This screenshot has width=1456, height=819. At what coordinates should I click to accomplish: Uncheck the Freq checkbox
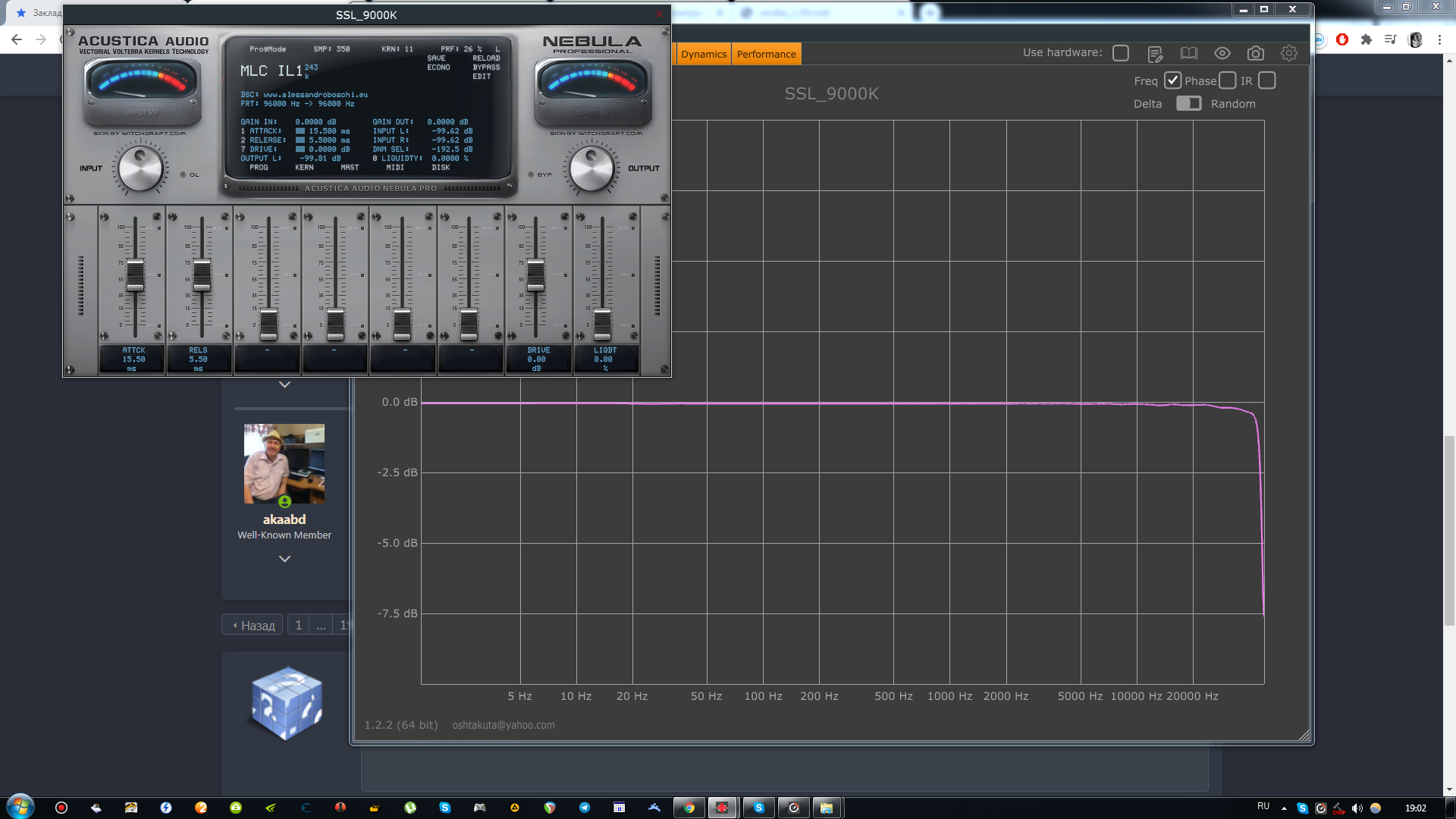pyautogui.click(x=1172, y=80)
